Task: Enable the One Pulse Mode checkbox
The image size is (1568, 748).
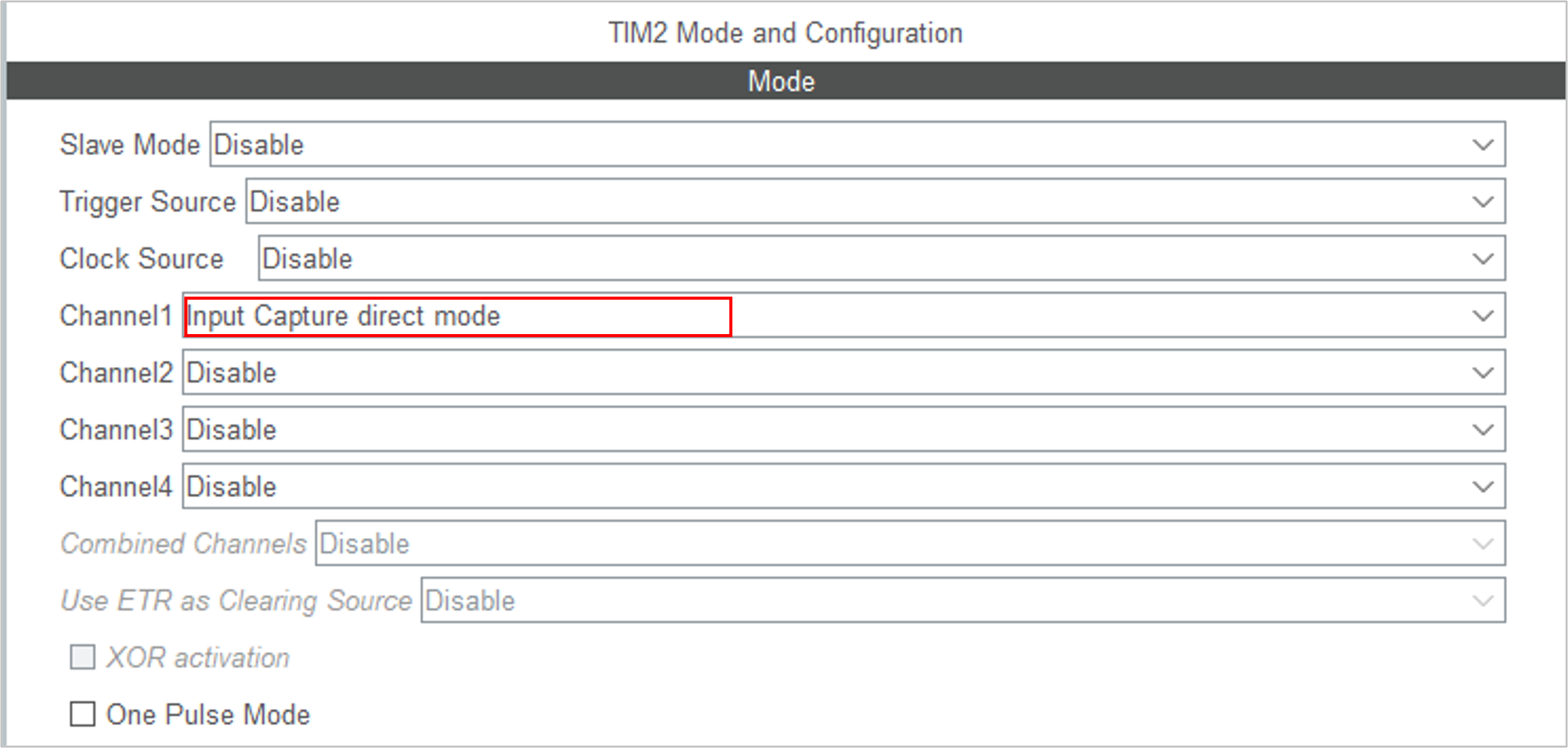Action: [83, 714]
